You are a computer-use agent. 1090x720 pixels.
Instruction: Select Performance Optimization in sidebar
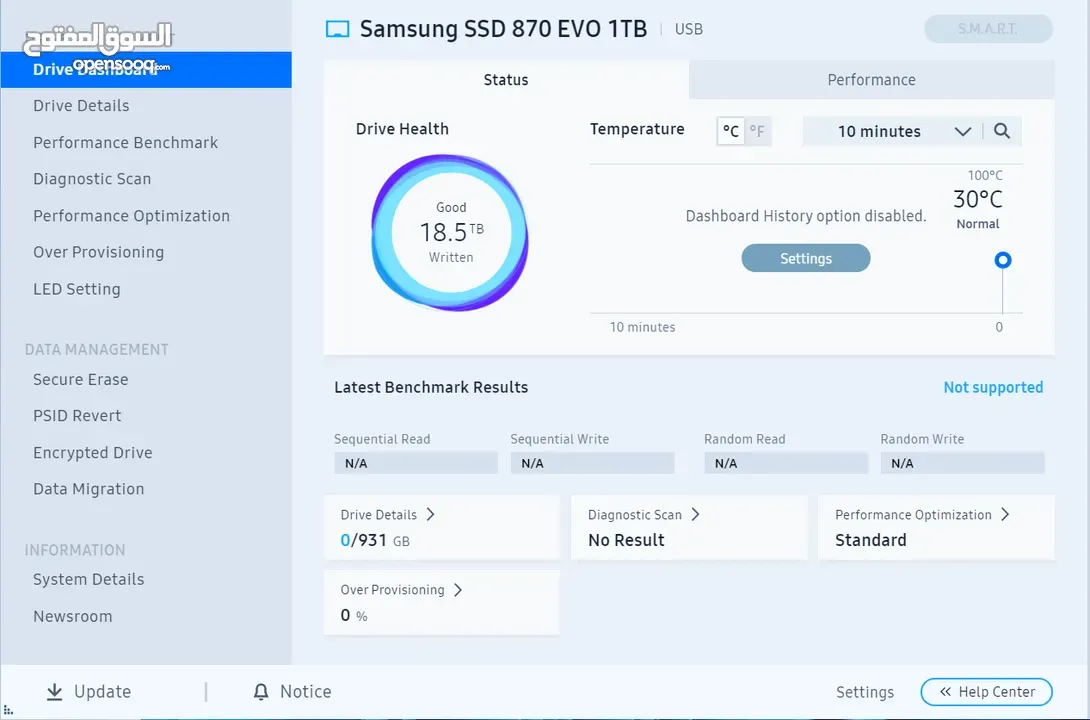pos(131,215)
